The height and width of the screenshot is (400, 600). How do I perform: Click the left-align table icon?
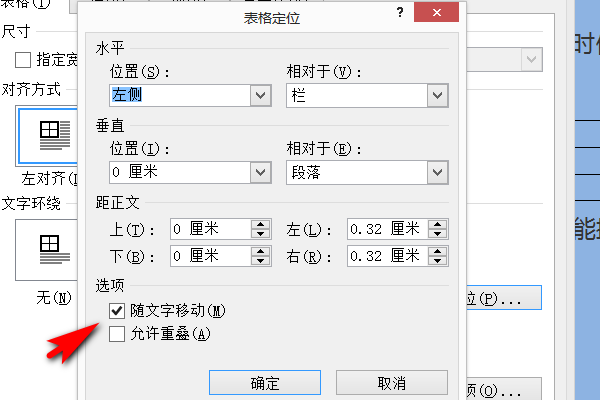click(48, 135)
